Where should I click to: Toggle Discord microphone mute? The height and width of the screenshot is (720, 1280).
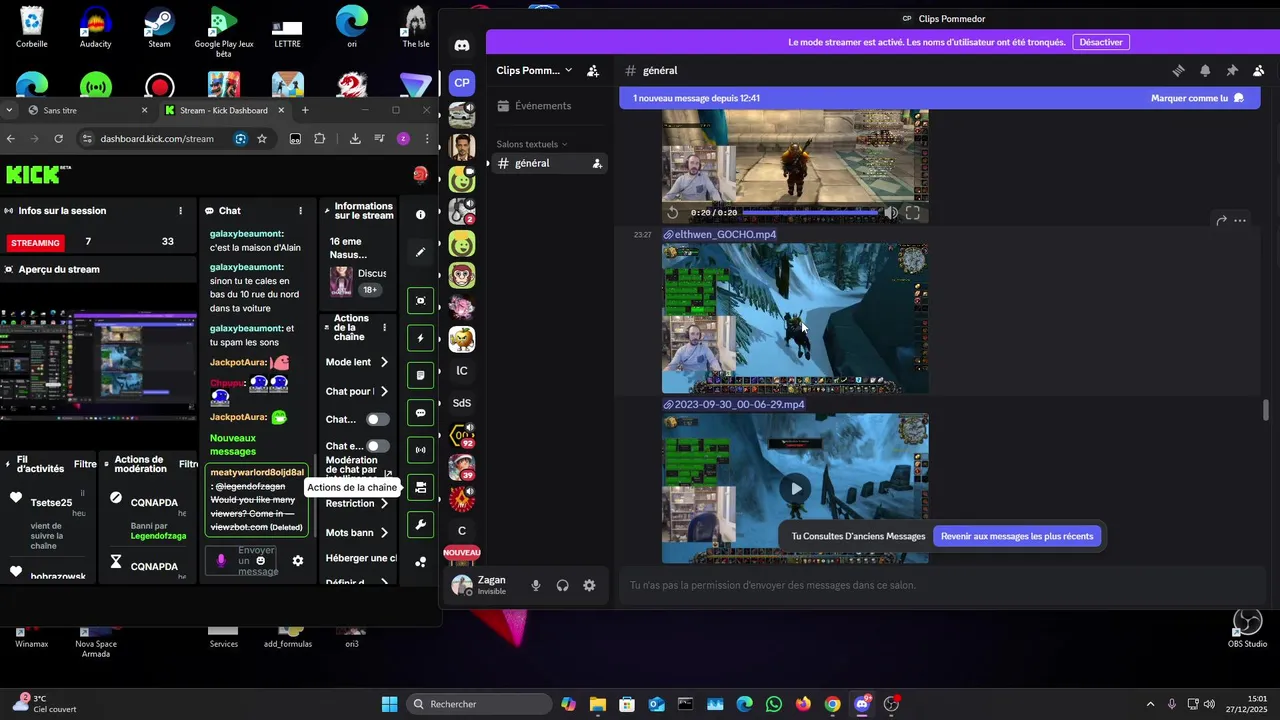(x=536, y=586)
